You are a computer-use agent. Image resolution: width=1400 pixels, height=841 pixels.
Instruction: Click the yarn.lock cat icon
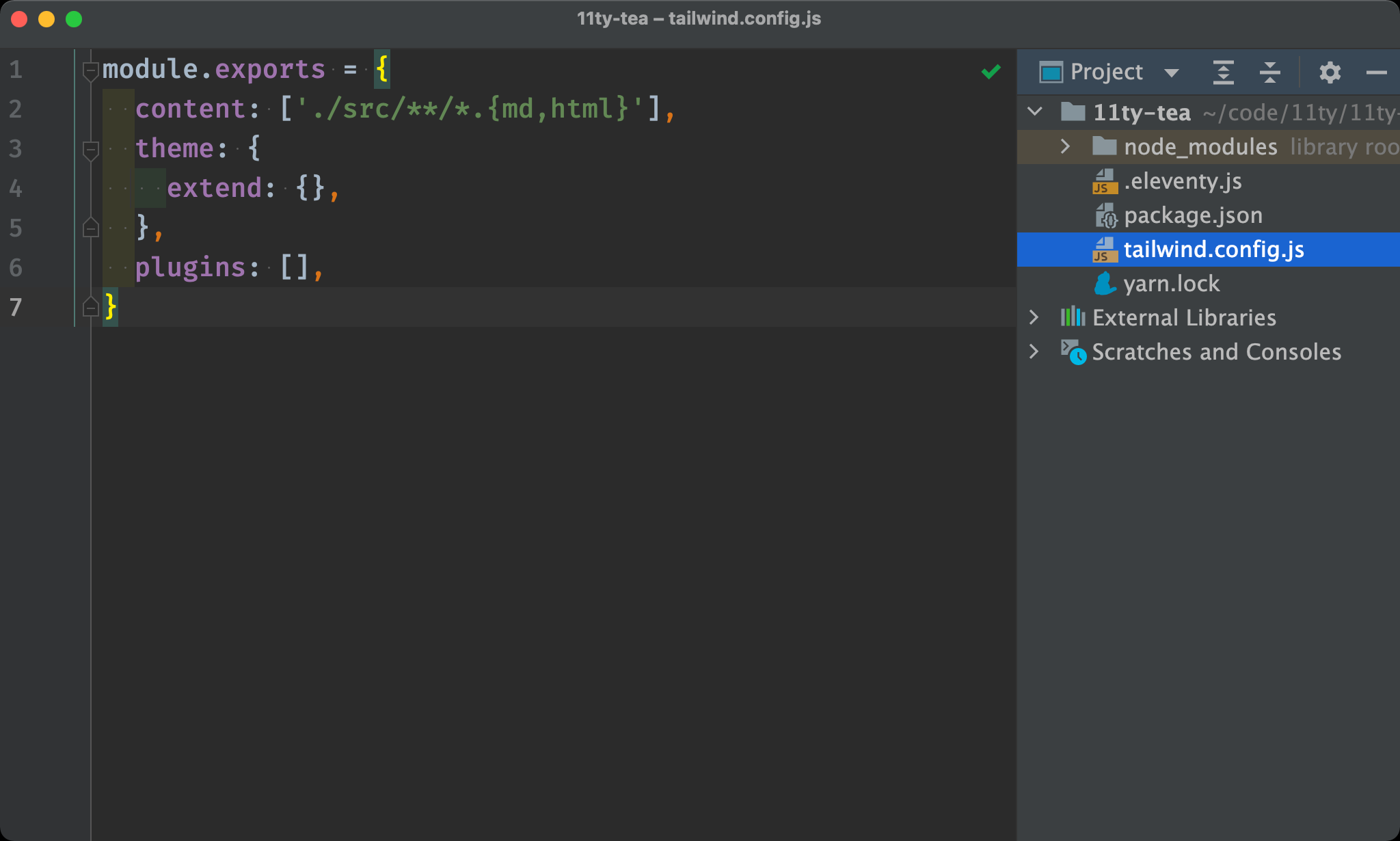[x=1105, y=284]
